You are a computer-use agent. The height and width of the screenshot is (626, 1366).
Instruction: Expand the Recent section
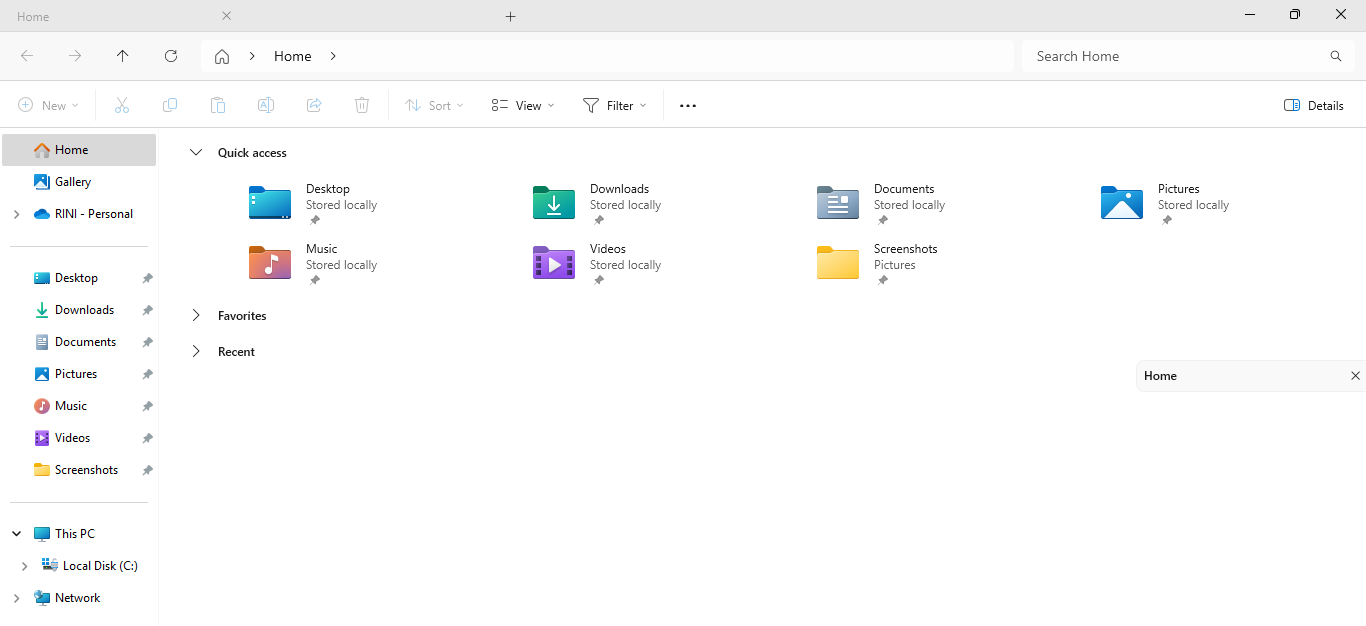196,352
